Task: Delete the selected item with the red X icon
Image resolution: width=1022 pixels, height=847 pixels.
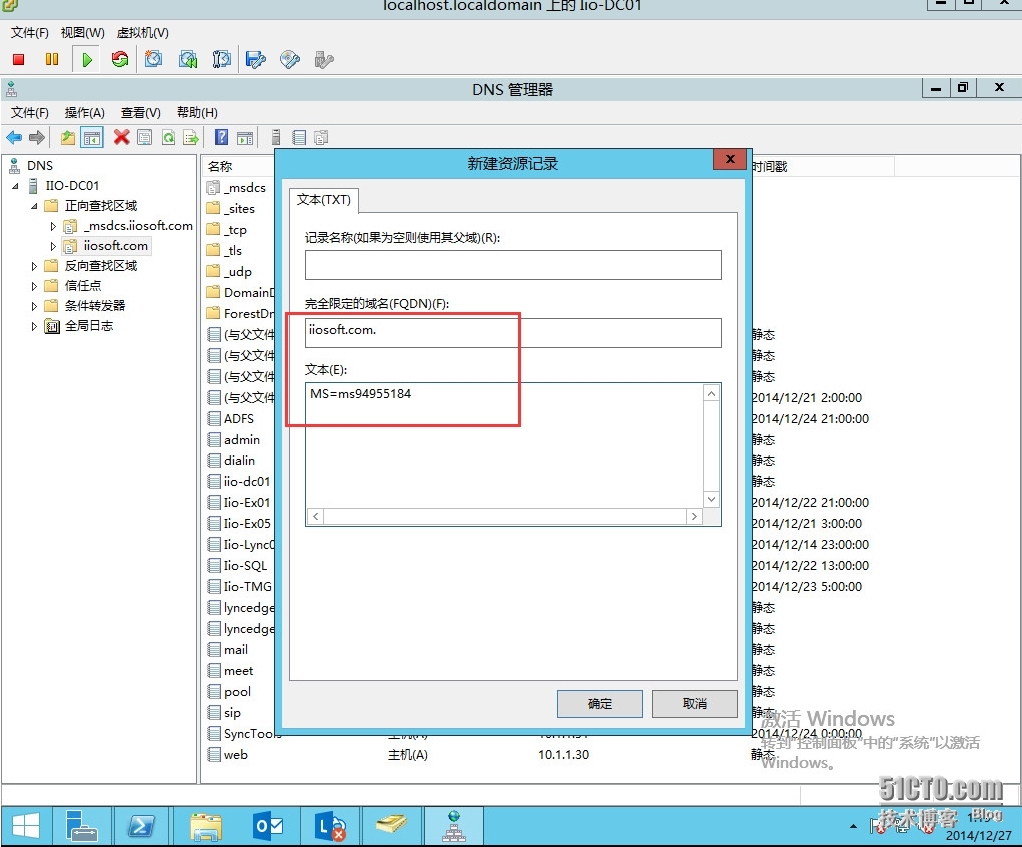Action: click(121, 137)
